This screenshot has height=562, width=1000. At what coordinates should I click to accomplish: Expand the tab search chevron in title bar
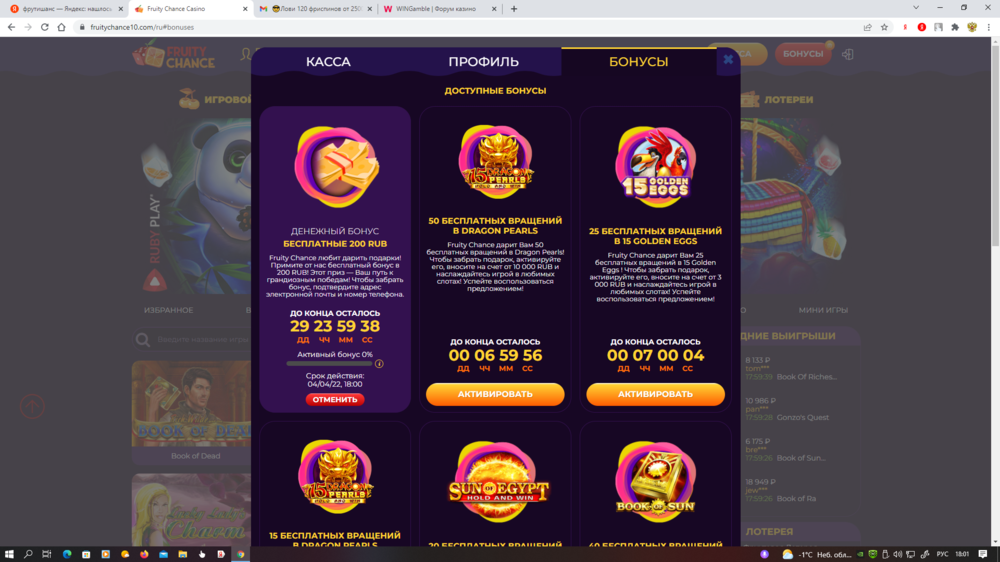(x=916, y=8)
